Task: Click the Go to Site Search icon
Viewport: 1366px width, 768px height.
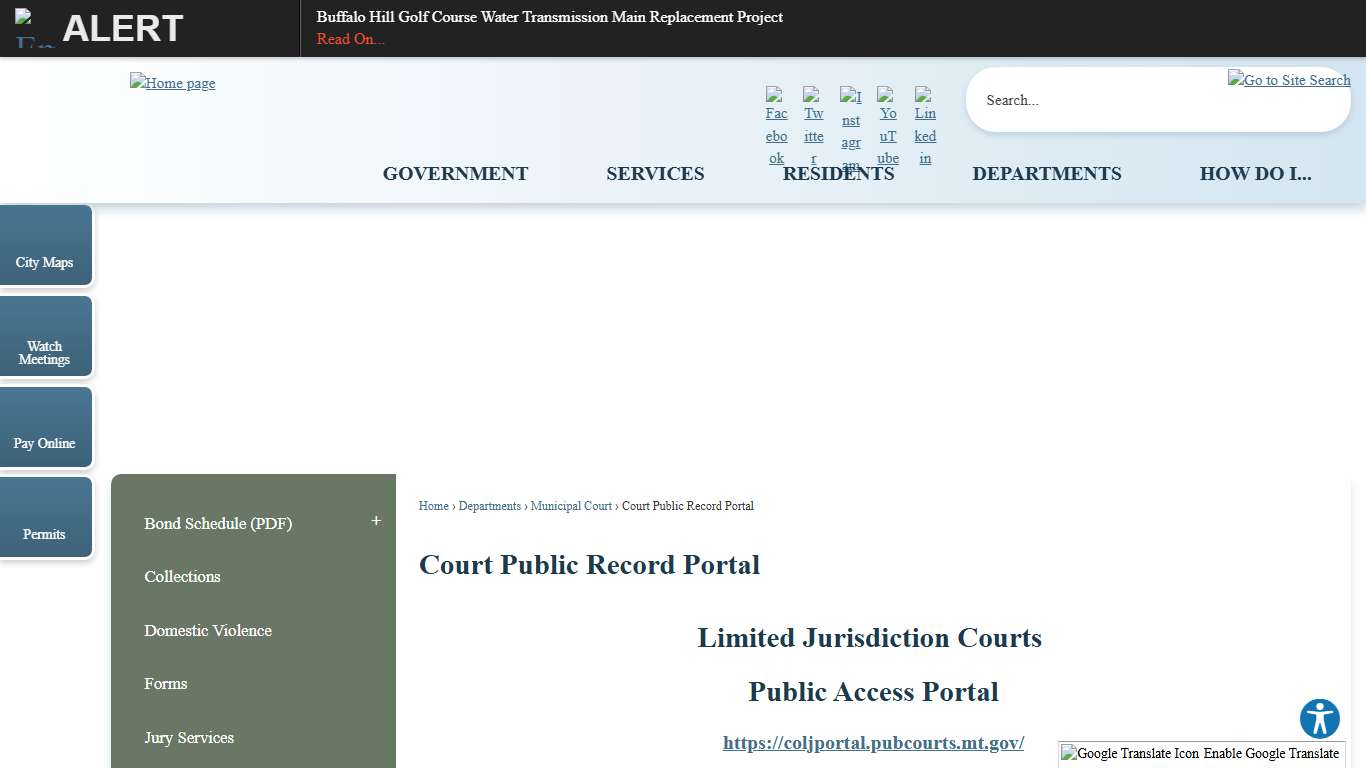Action: click(x=1289, y=80)
